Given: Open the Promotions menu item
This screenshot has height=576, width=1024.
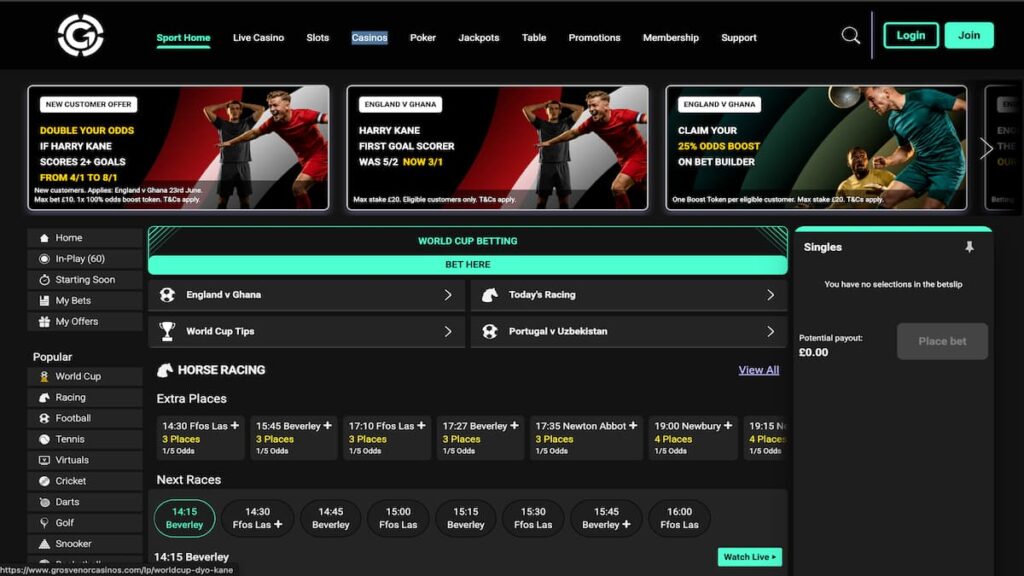Looking at the screenshot, I should tap(594, 38).
